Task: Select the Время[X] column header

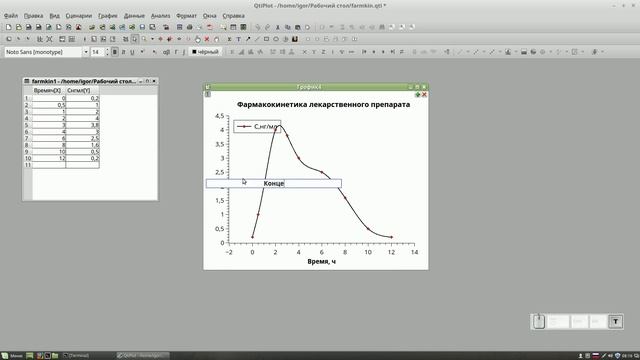Action: [48, 90]
